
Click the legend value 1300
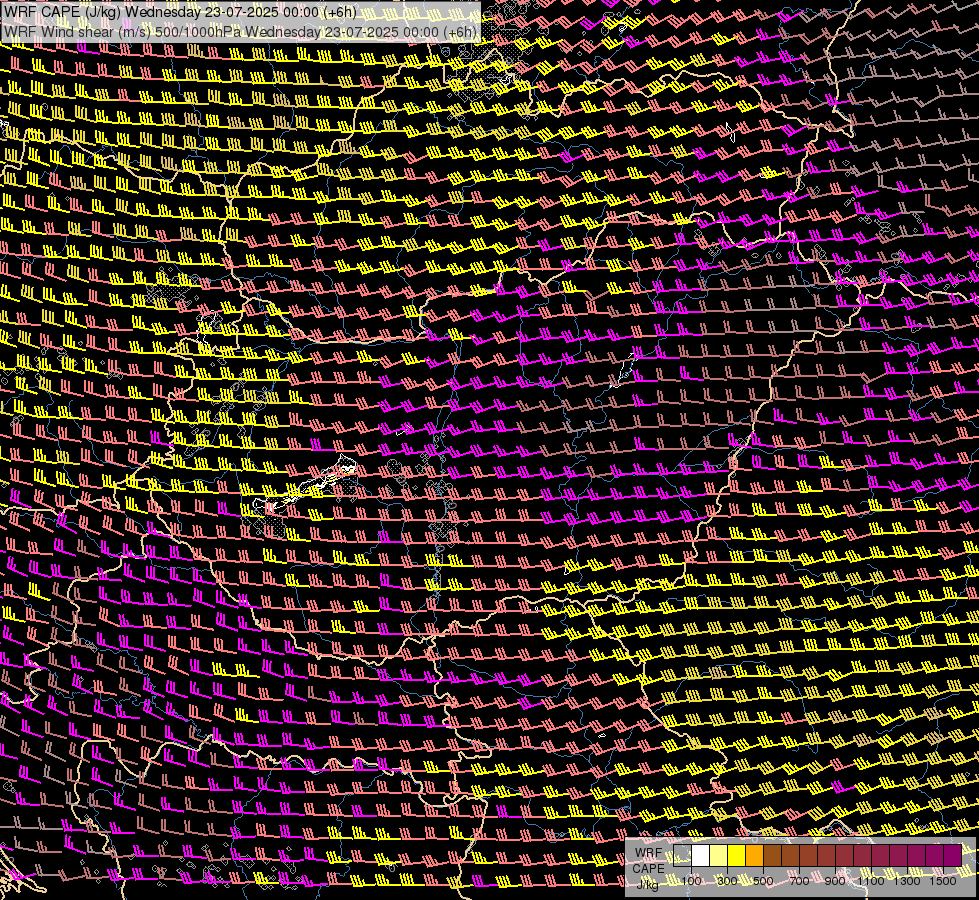907,881
